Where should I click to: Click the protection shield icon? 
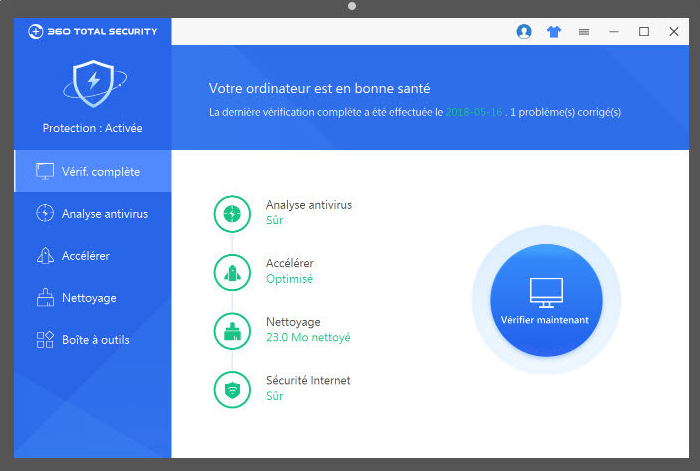[94, 83]
